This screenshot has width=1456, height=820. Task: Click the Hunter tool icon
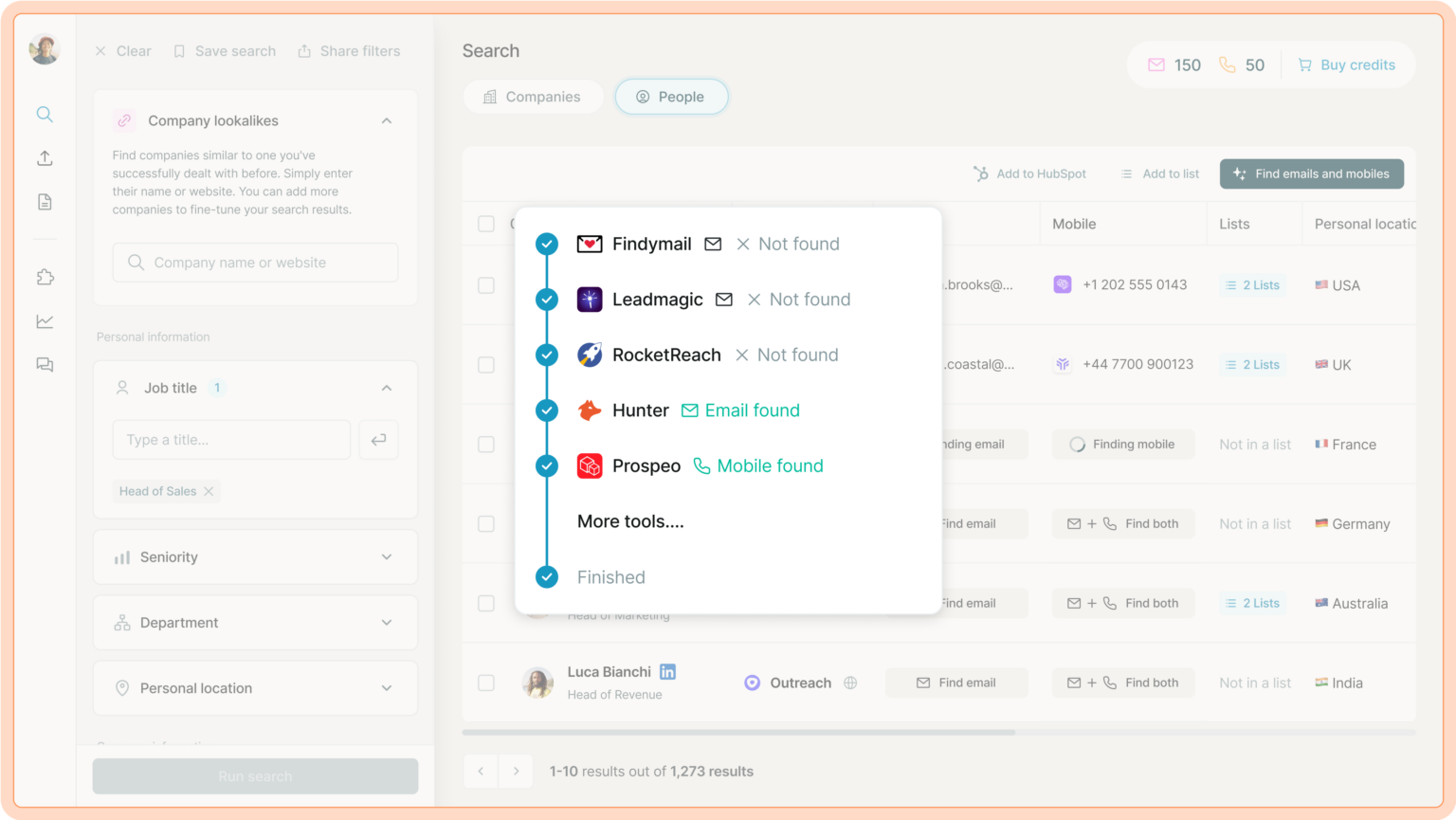pyautogui.click(x=590, y=410)
